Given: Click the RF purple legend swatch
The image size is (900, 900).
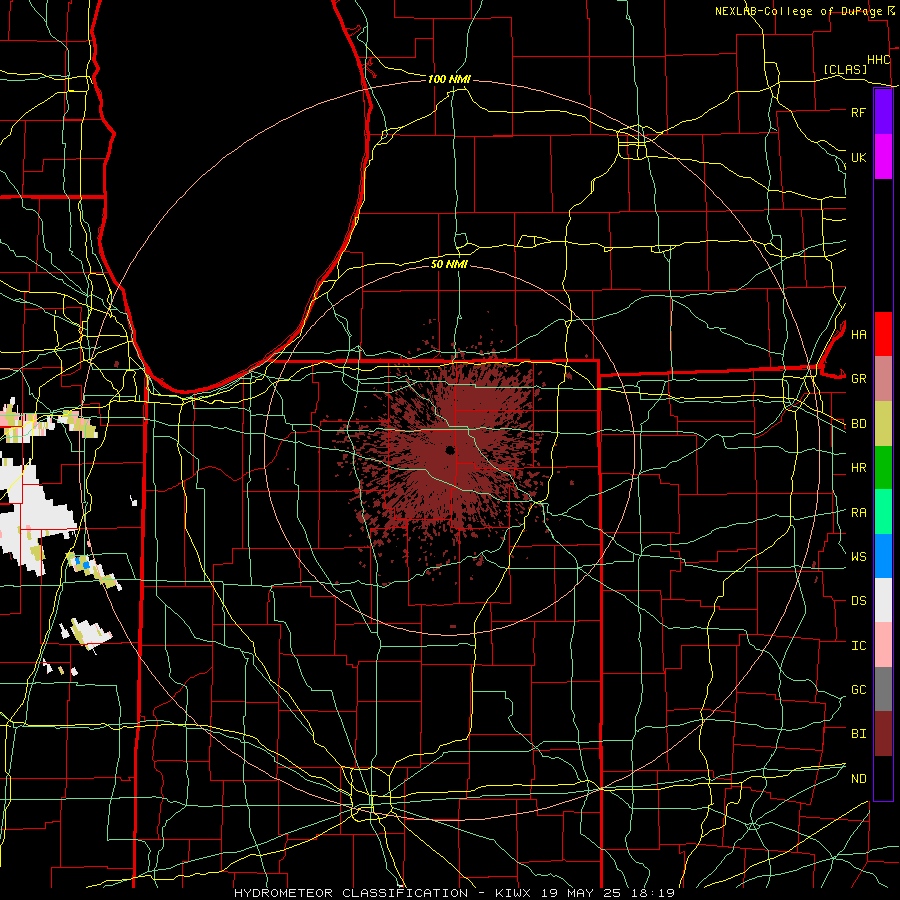Looking at the screenshot, I should click(x=883, y=112).
